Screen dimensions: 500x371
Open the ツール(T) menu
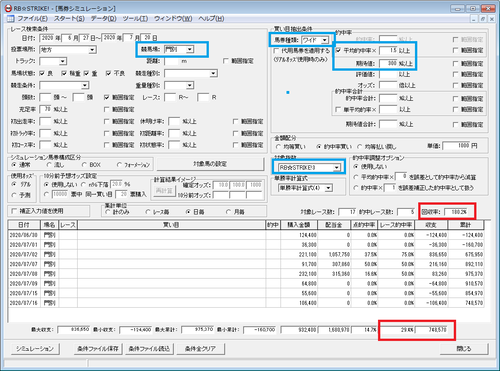(x=135, y=18)
